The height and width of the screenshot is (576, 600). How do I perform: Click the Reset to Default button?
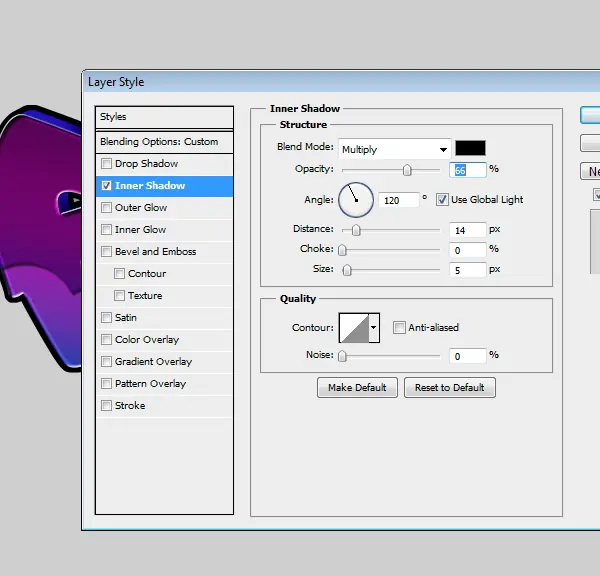coord(450,388)
